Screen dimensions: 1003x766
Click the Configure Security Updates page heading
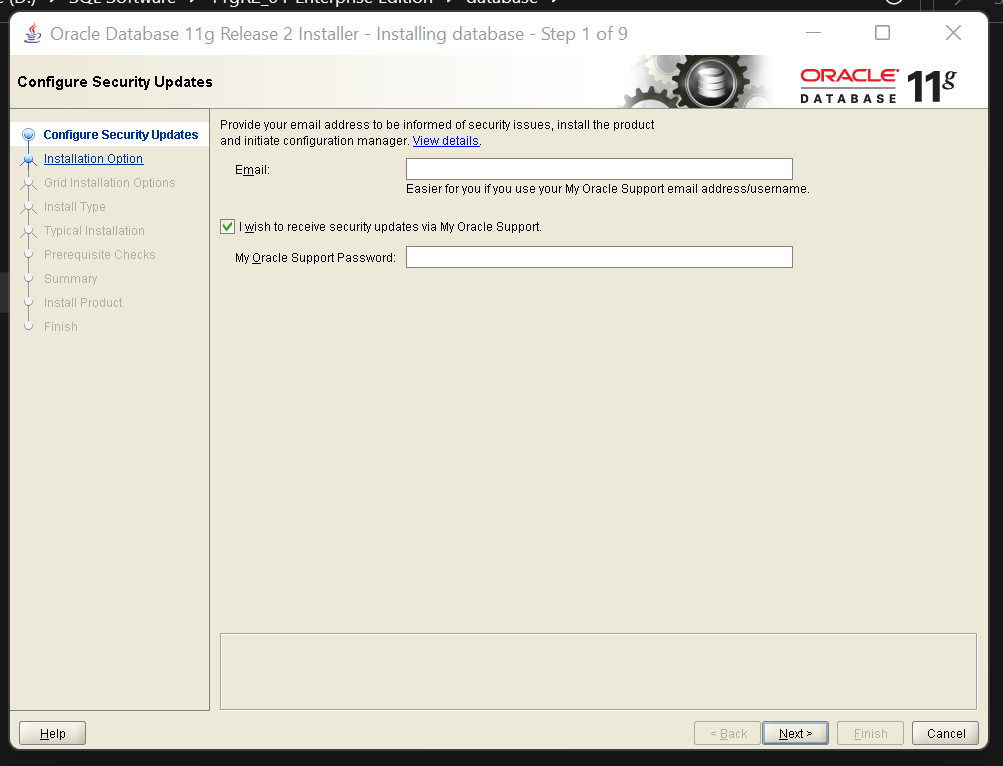(x=115, y=82)
